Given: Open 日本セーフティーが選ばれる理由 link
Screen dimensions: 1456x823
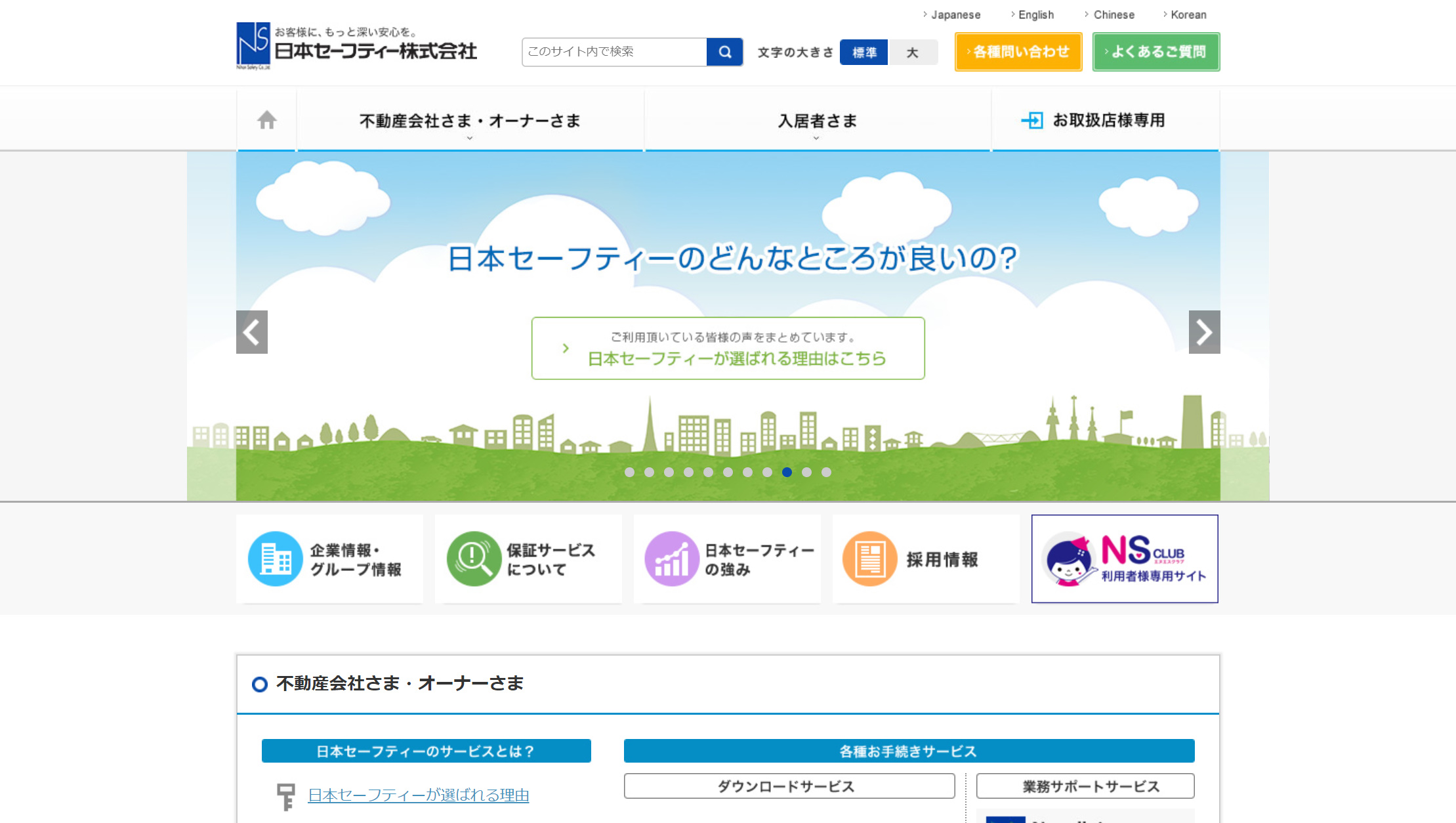Looking at the screenshot, I should (418, 795).
